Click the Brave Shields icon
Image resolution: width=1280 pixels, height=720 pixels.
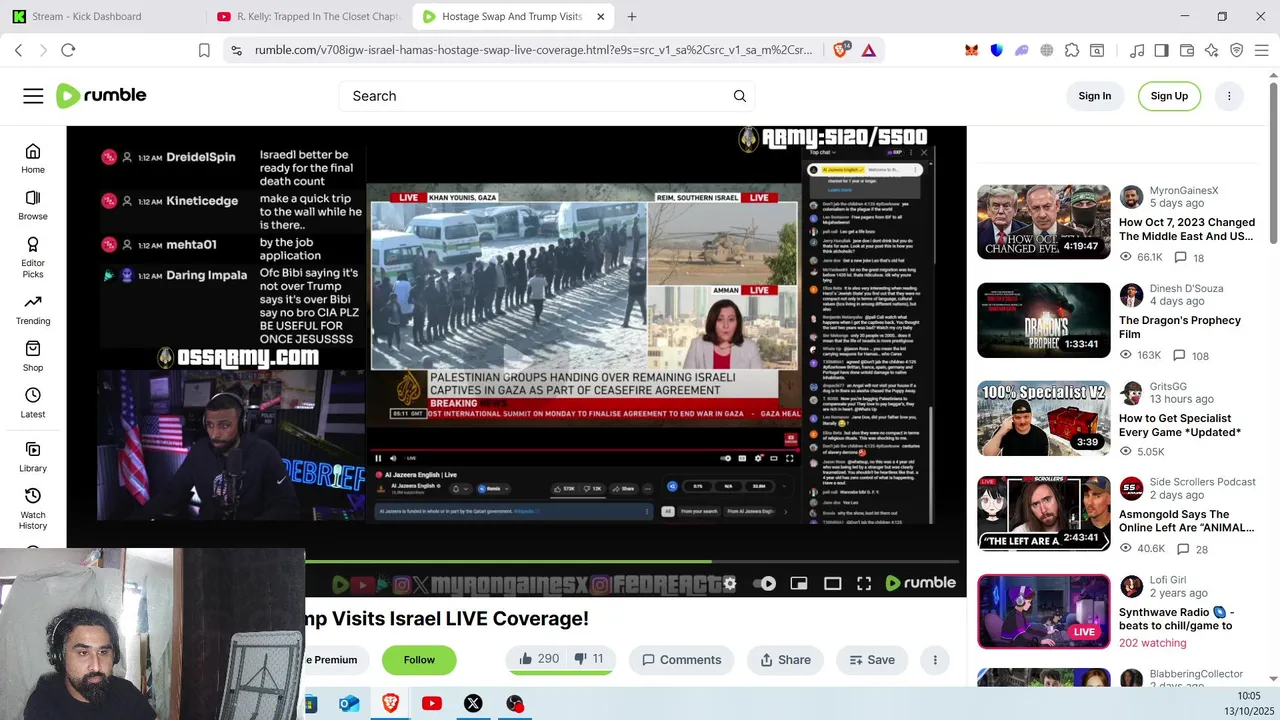[842, 50]
